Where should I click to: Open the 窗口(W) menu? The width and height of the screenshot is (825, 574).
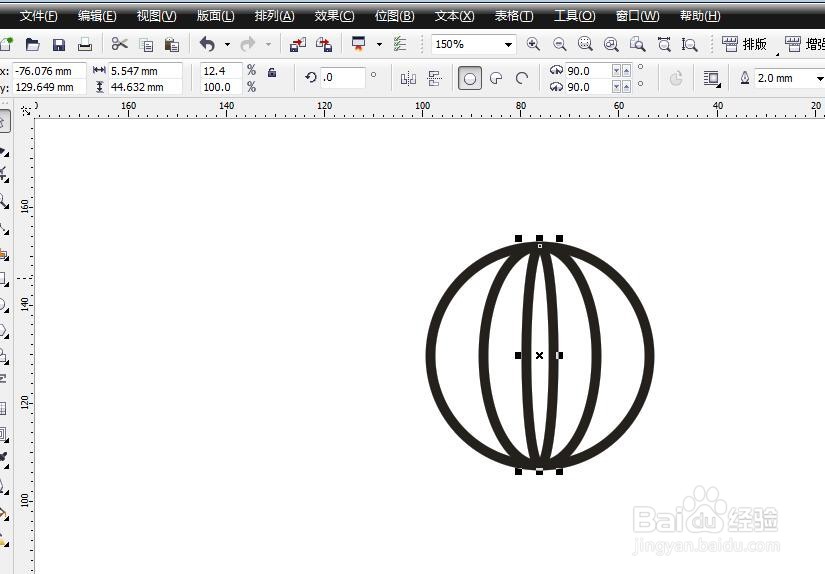point(638,16)
